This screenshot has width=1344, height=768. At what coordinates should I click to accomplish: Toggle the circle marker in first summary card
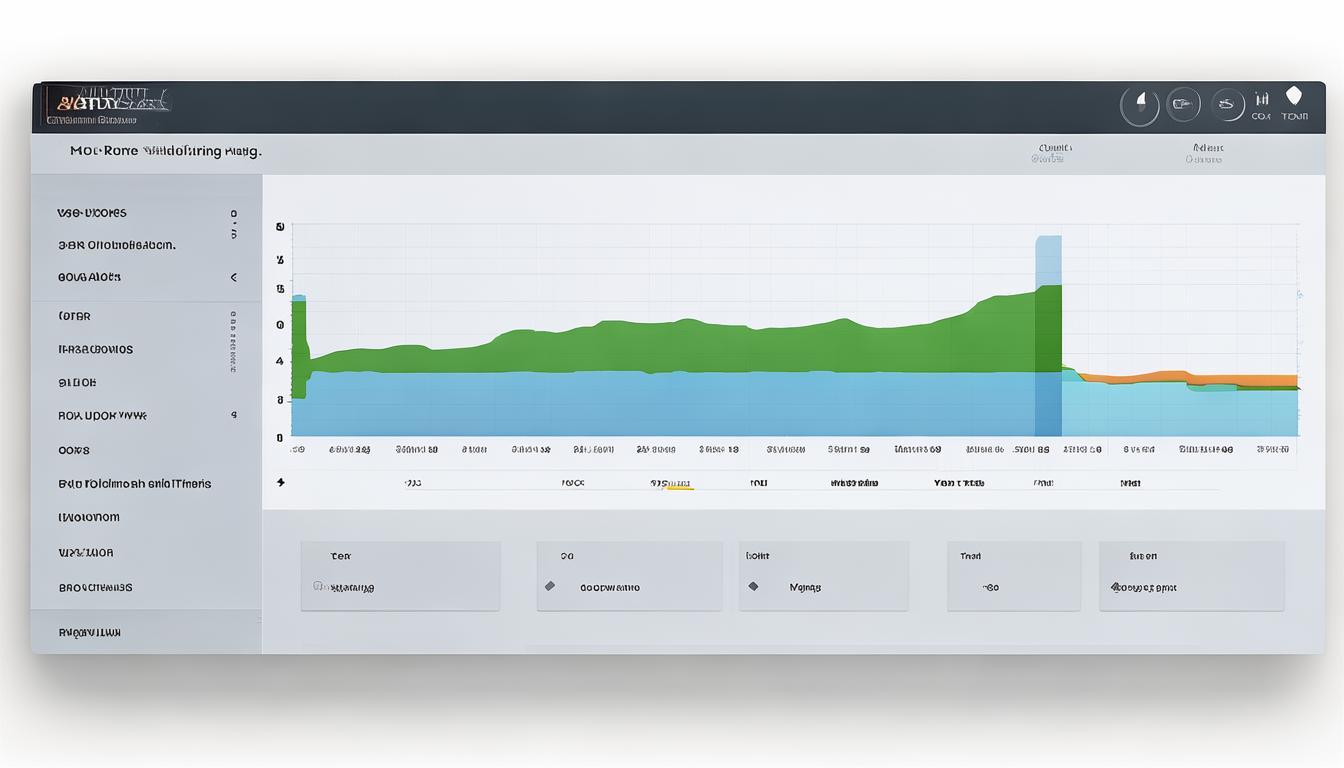(317, 586)
